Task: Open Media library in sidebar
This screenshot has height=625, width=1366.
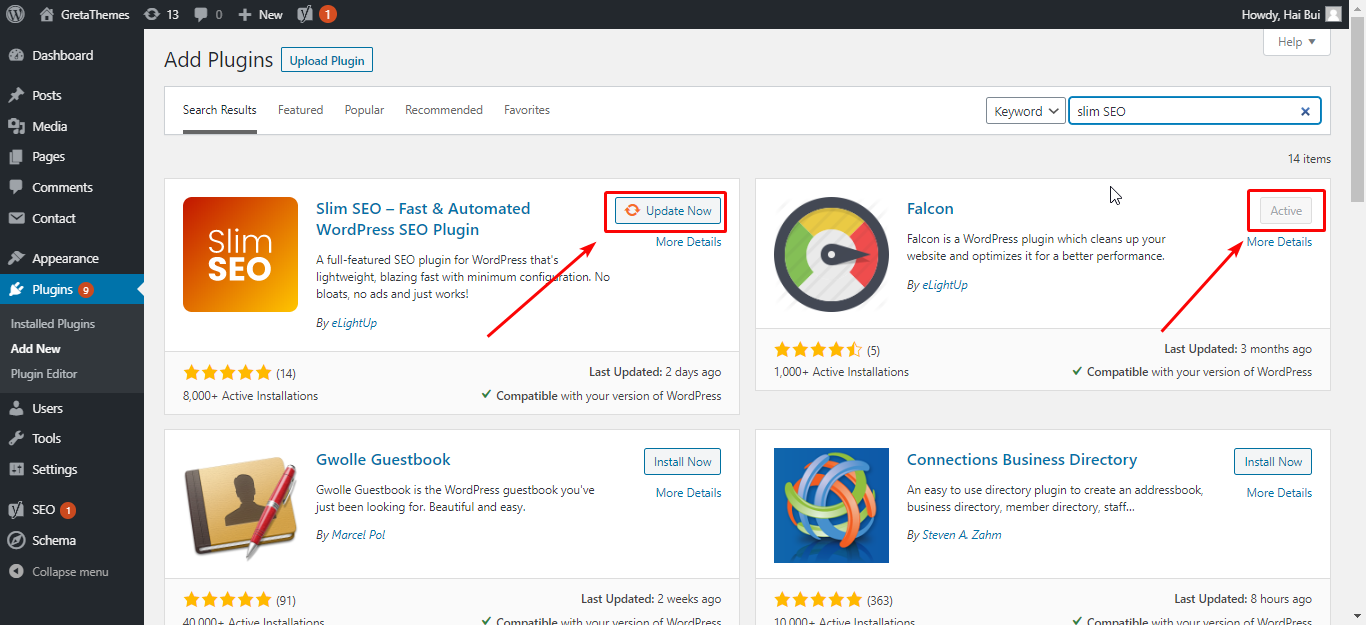Action: [x=72, y=126]
